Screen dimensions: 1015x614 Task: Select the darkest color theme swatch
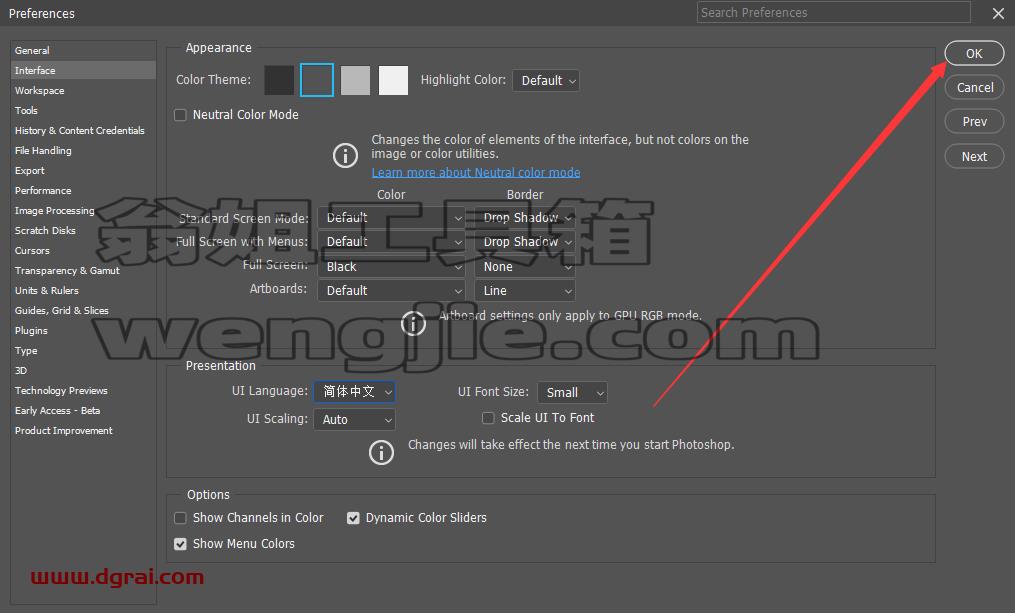279,80
